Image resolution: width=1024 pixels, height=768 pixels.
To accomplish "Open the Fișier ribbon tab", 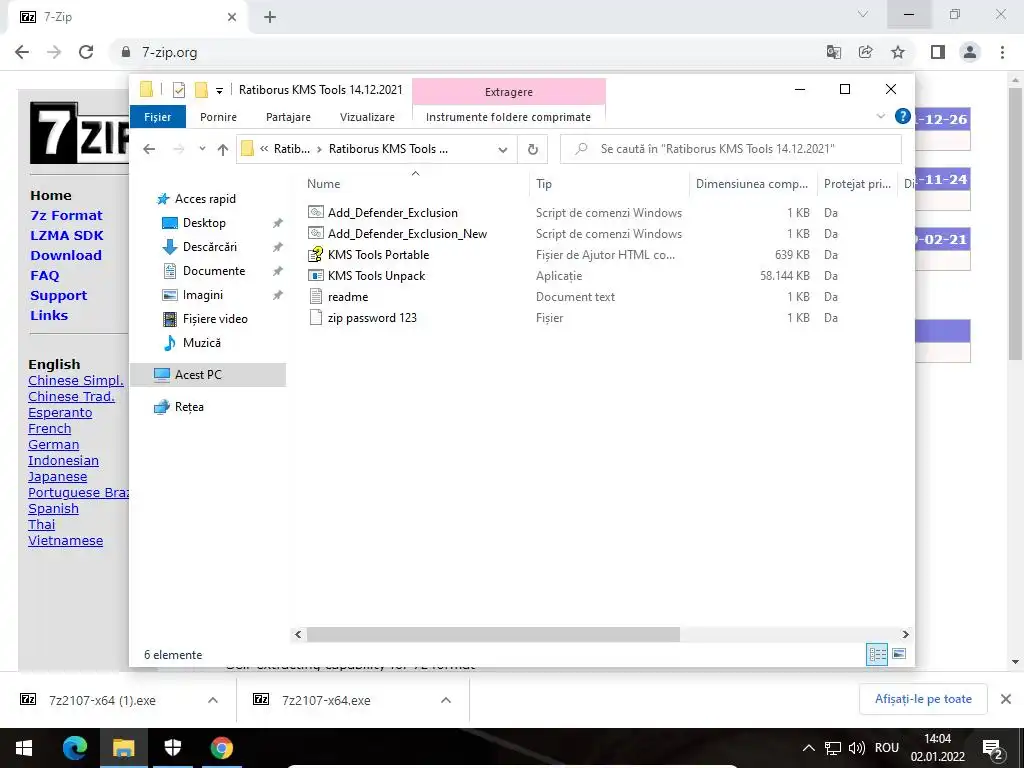I will click(x=157, y=117).
